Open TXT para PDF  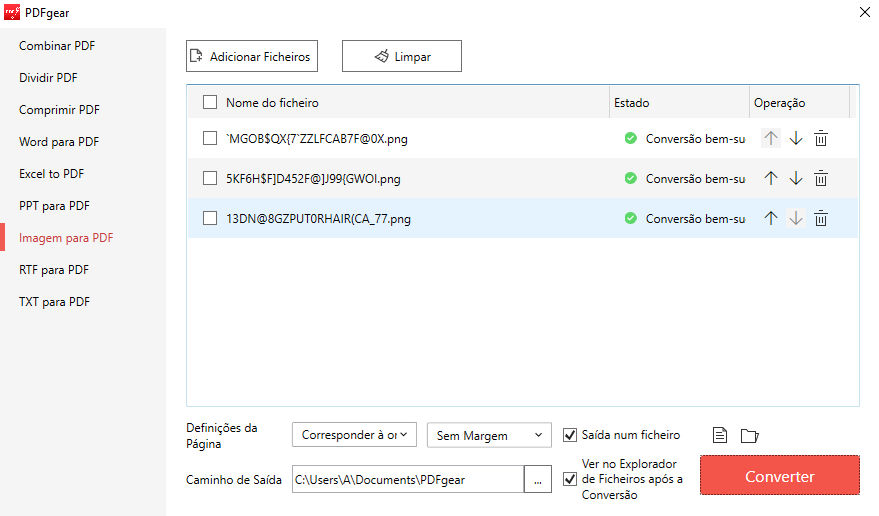(x=54, y=302)
